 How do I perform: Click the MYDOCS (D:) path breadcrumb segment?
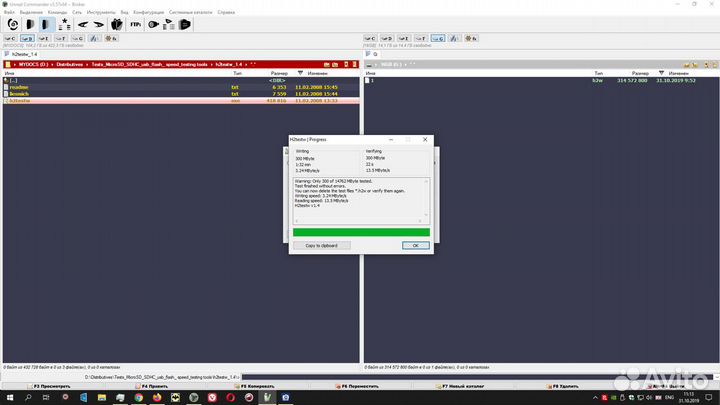[x=30, y=65]
